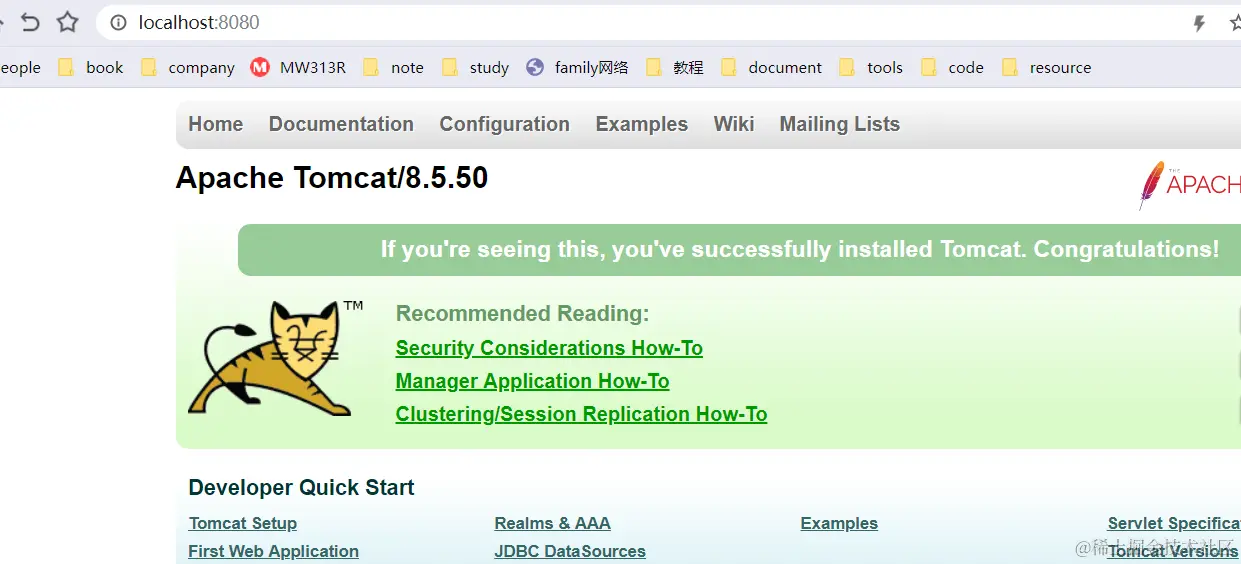Open the Tomcat Setup link

pos(243,523)
